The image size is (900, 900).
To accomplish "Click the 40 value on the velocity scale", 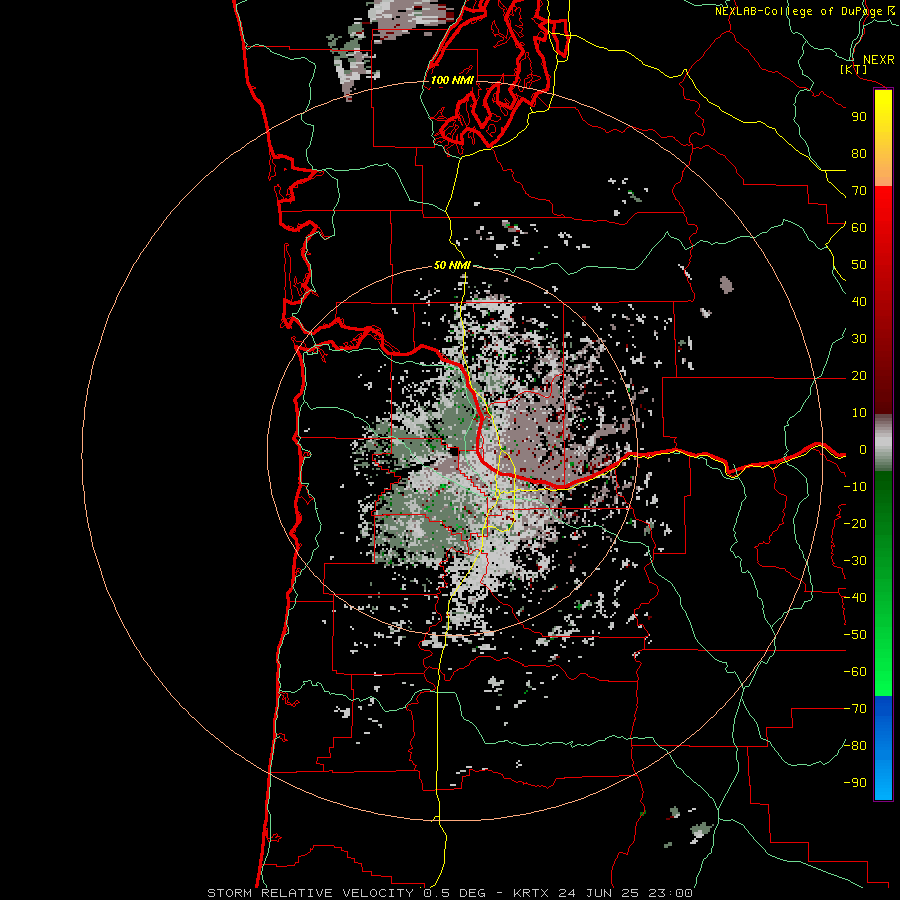I will click(x=859, y=302).
